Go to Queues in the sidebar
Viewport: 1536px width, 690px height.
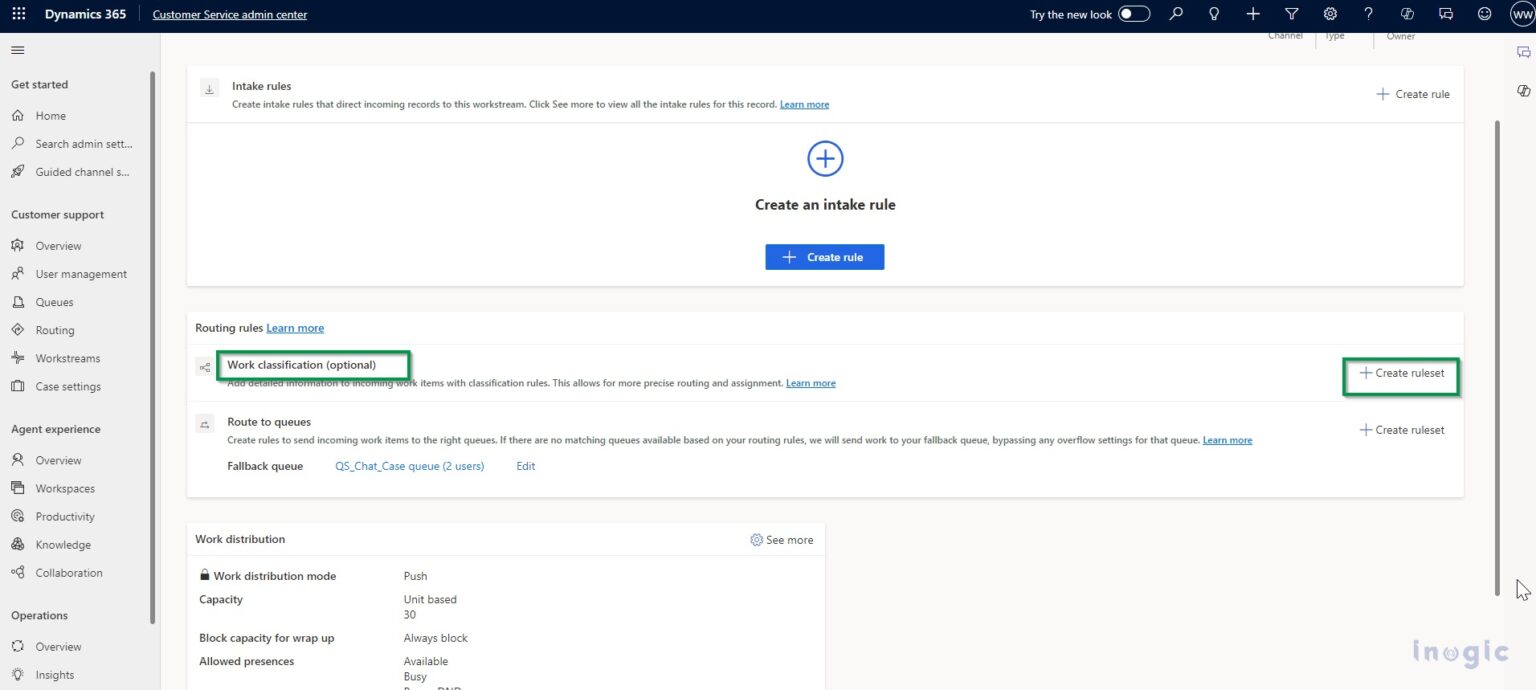[54, 302]
